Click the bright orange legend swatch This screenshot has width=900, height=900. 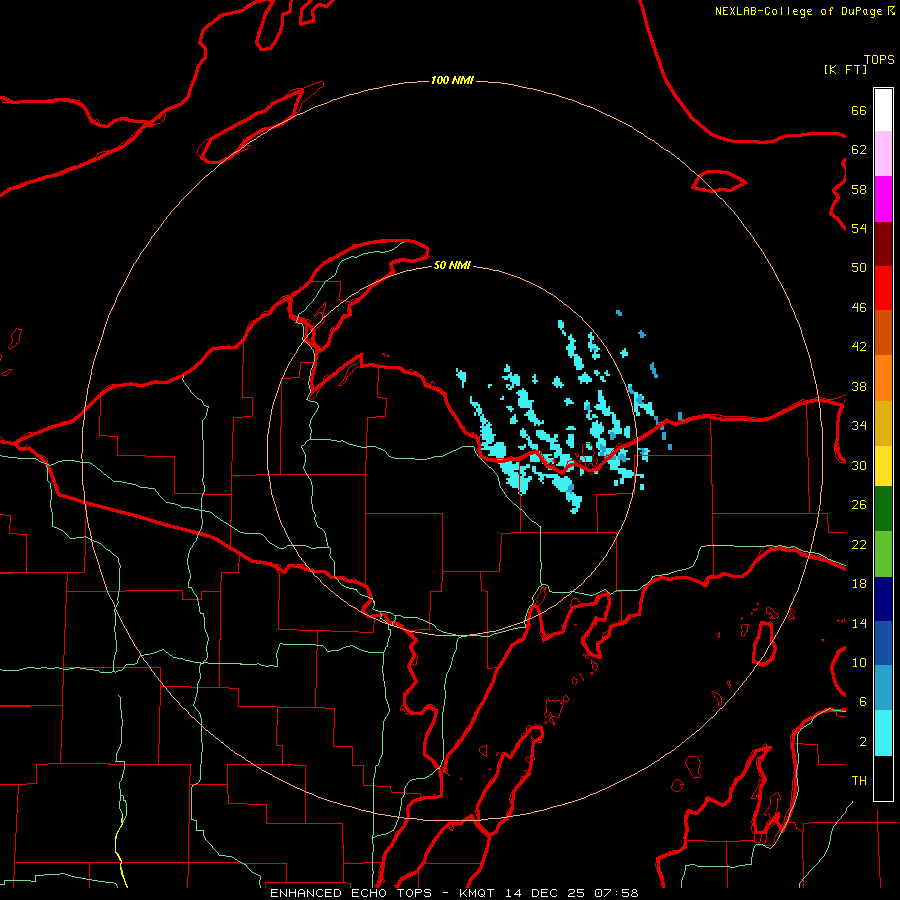click(883, 378)
